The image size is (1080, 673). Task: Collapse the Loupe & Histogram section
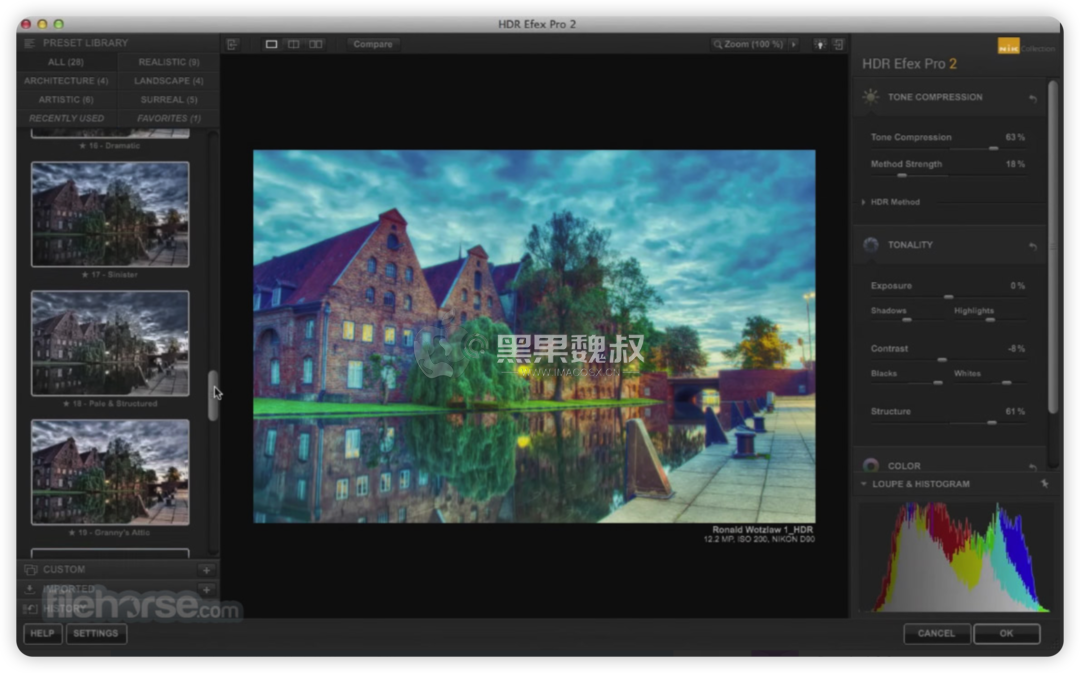coord(864,484)
